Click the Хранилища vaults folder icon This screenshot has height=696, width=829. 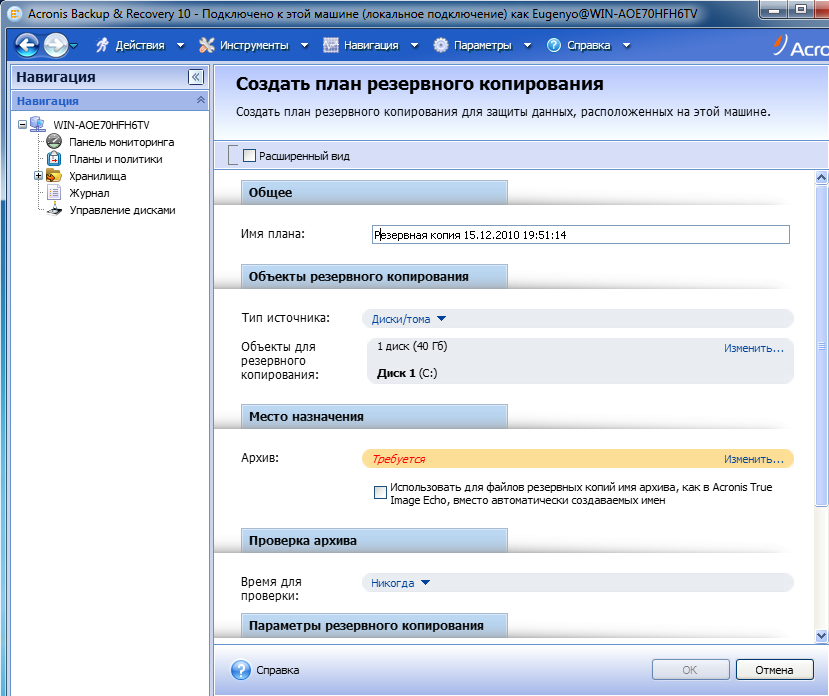tap(54, 176)
